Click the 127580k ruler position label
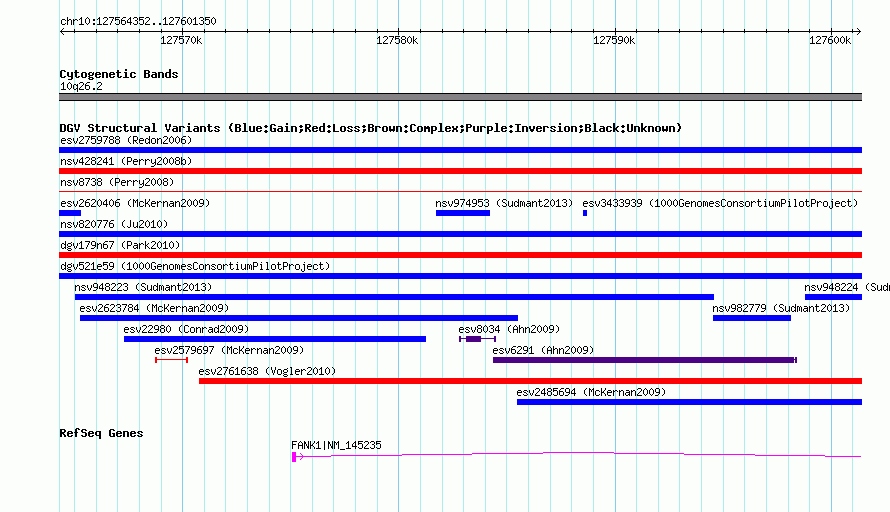The width and height of the screenshot is (890, 512). pos(397,40)
